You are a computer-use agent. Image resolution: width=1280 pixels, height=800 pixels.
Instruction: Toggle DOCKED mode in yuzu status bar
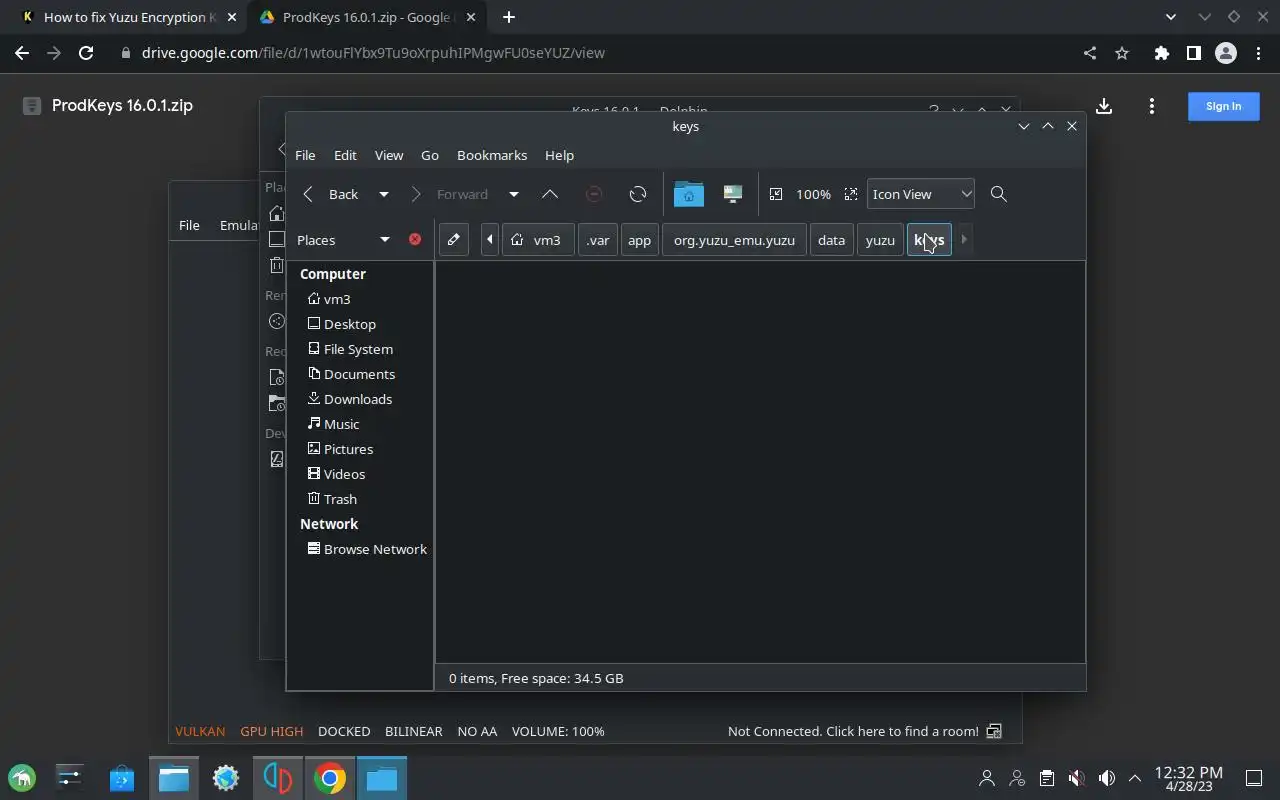tap(344, 731)
